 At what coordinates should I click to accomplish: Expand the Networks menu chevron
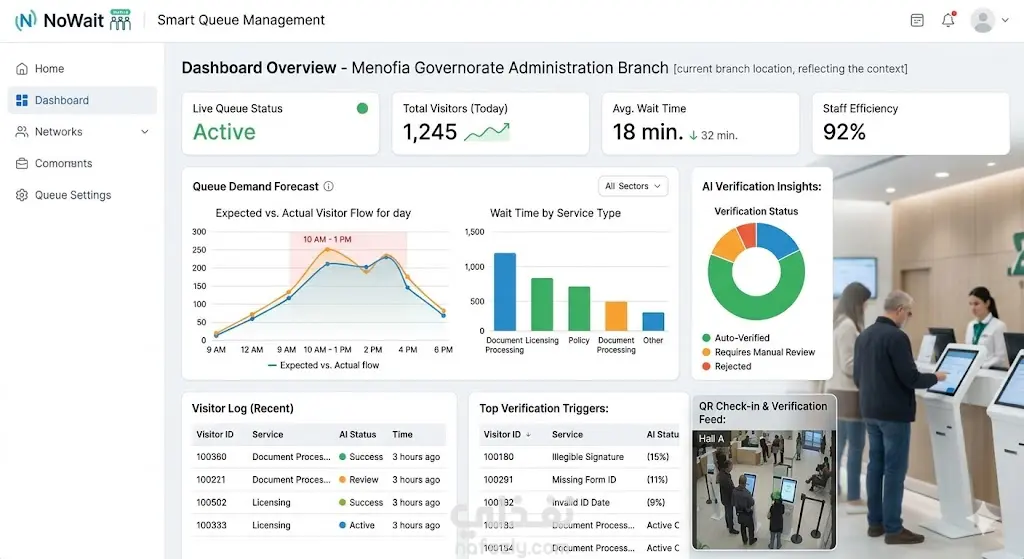[x=145, y=132]
